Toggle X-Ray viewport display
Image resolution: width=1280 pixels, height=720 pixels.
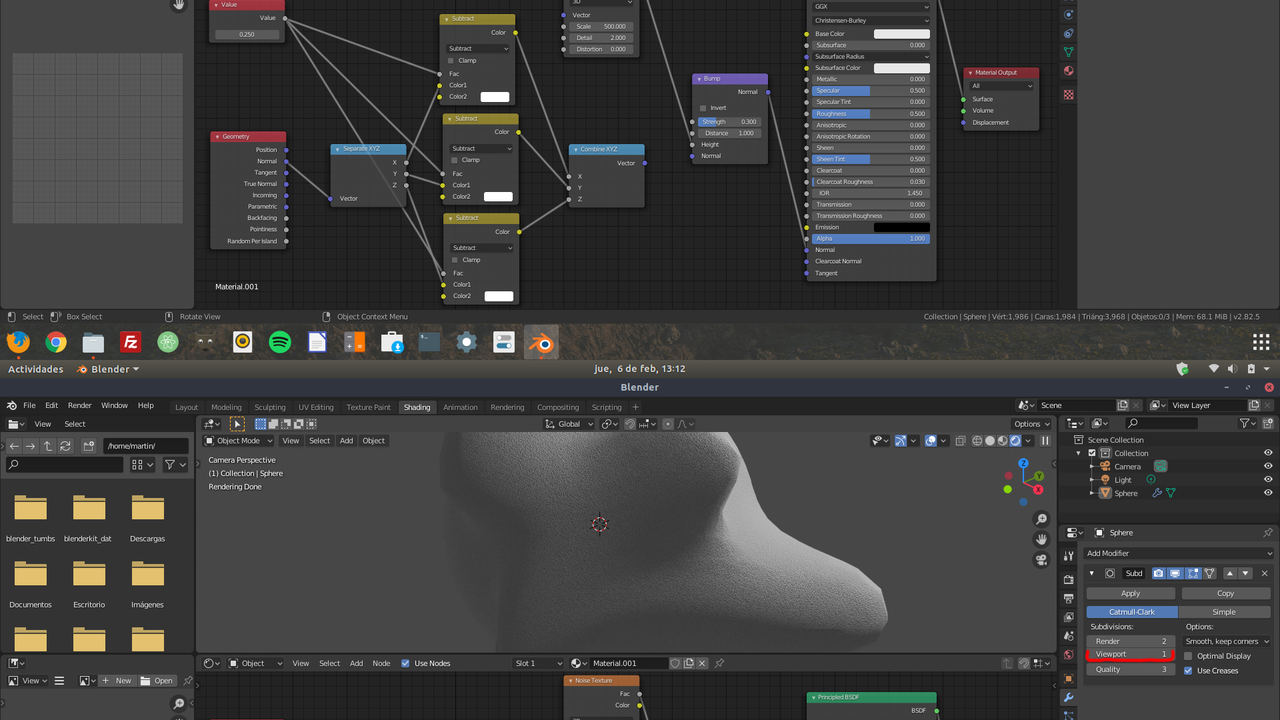pyautogui.click(x=959, y=440)
